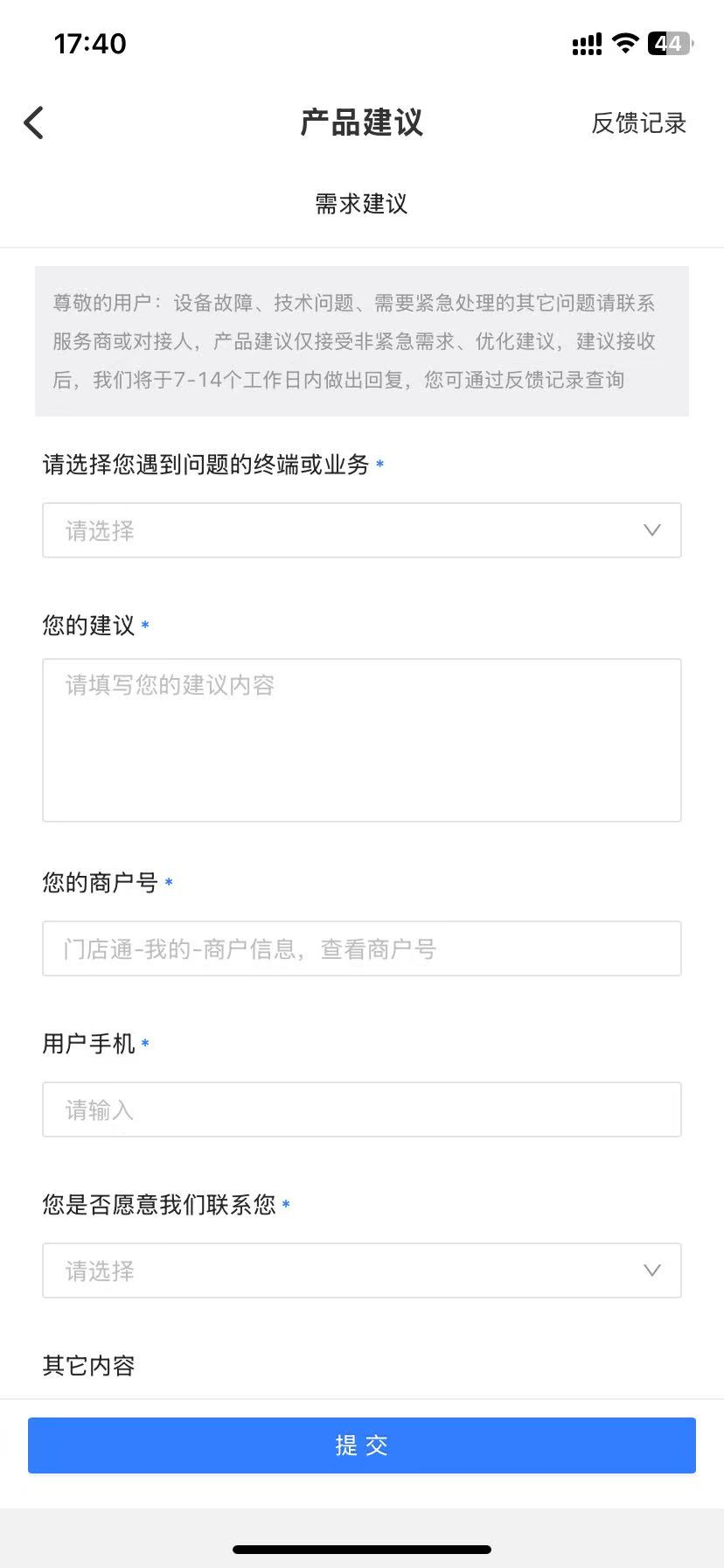Tap the battery indicator icon
724x1568 pixels.
(x=669, y=43)
